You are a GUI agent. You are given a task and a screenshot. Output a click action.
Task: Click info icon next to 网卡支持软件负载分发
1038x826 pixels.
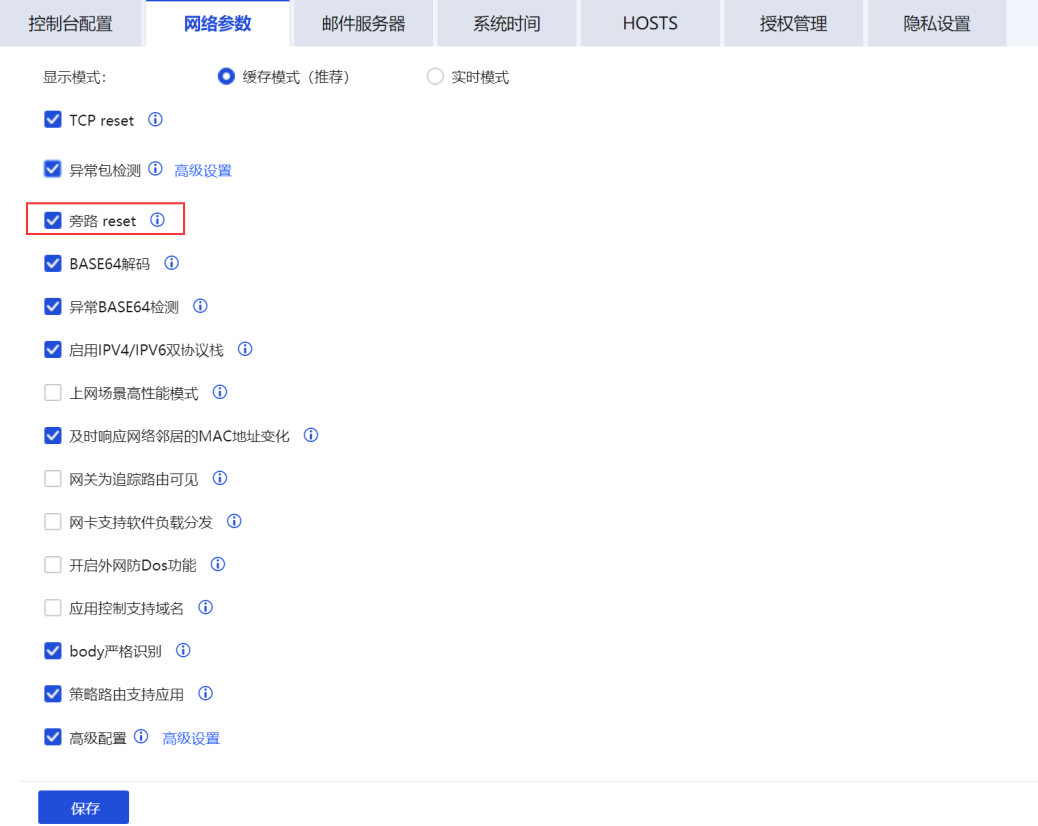point(234,522)
